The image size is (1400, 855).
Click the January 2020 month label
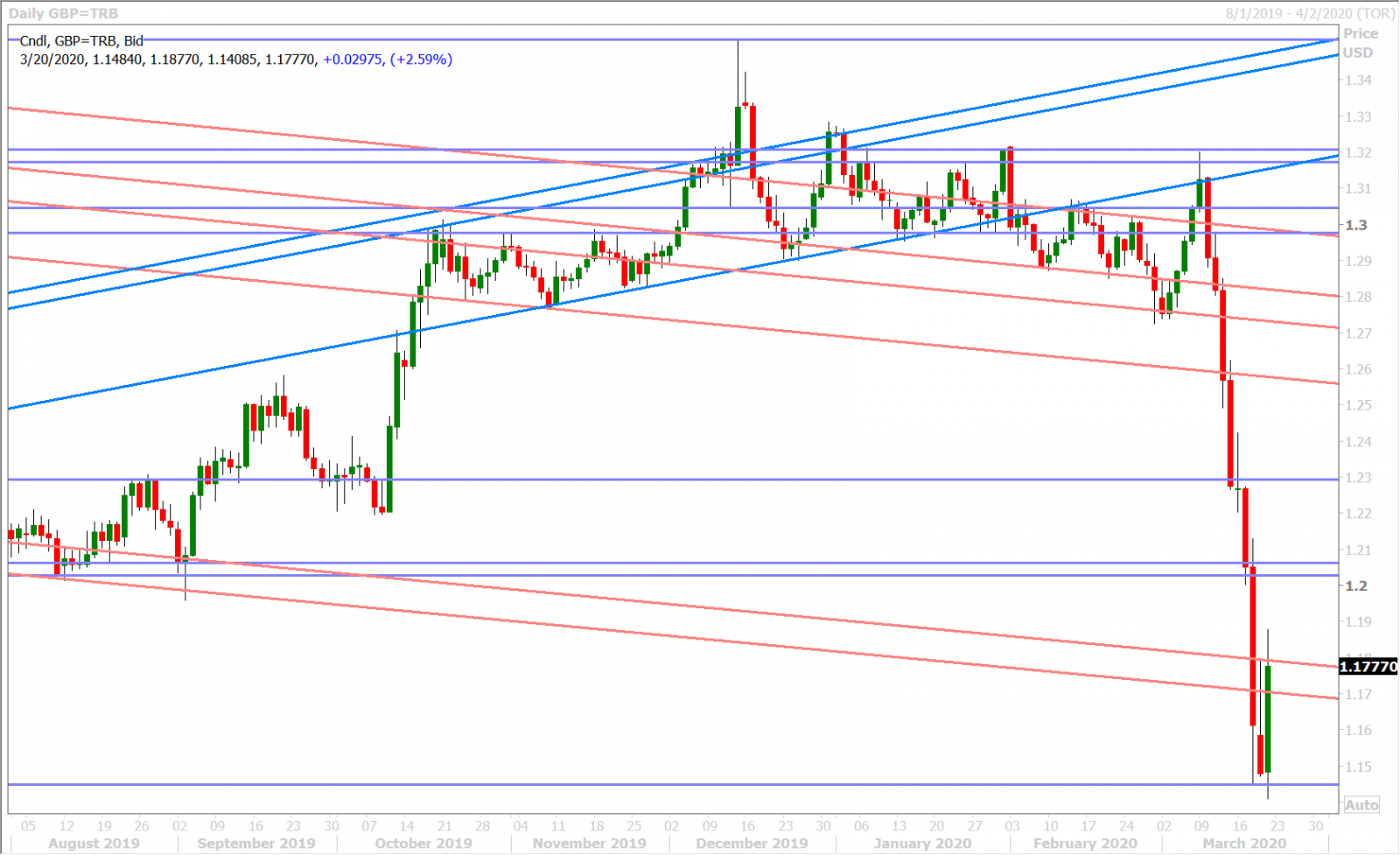tap(922, 844)
